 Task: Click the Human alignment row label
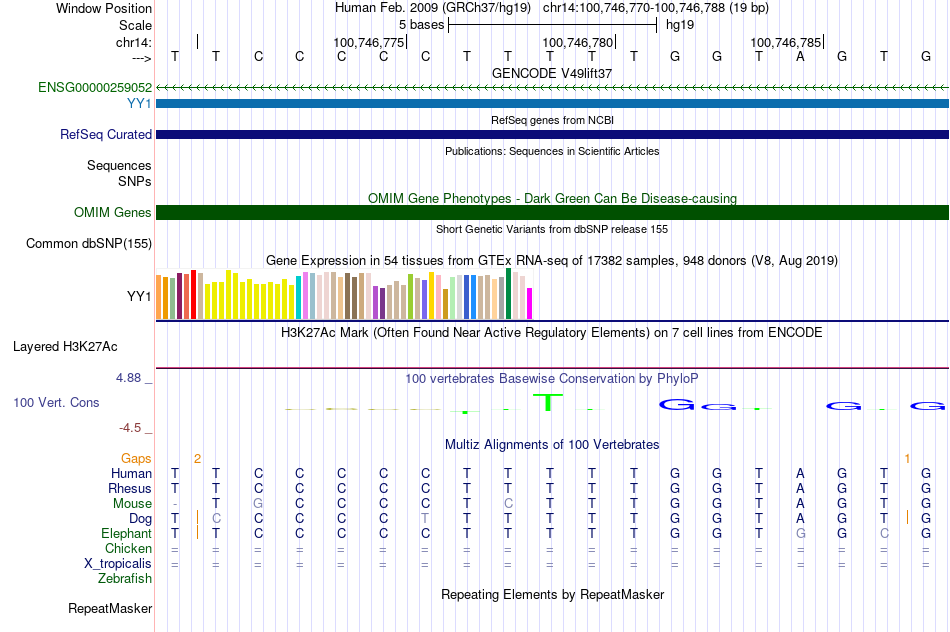(131, 474)
